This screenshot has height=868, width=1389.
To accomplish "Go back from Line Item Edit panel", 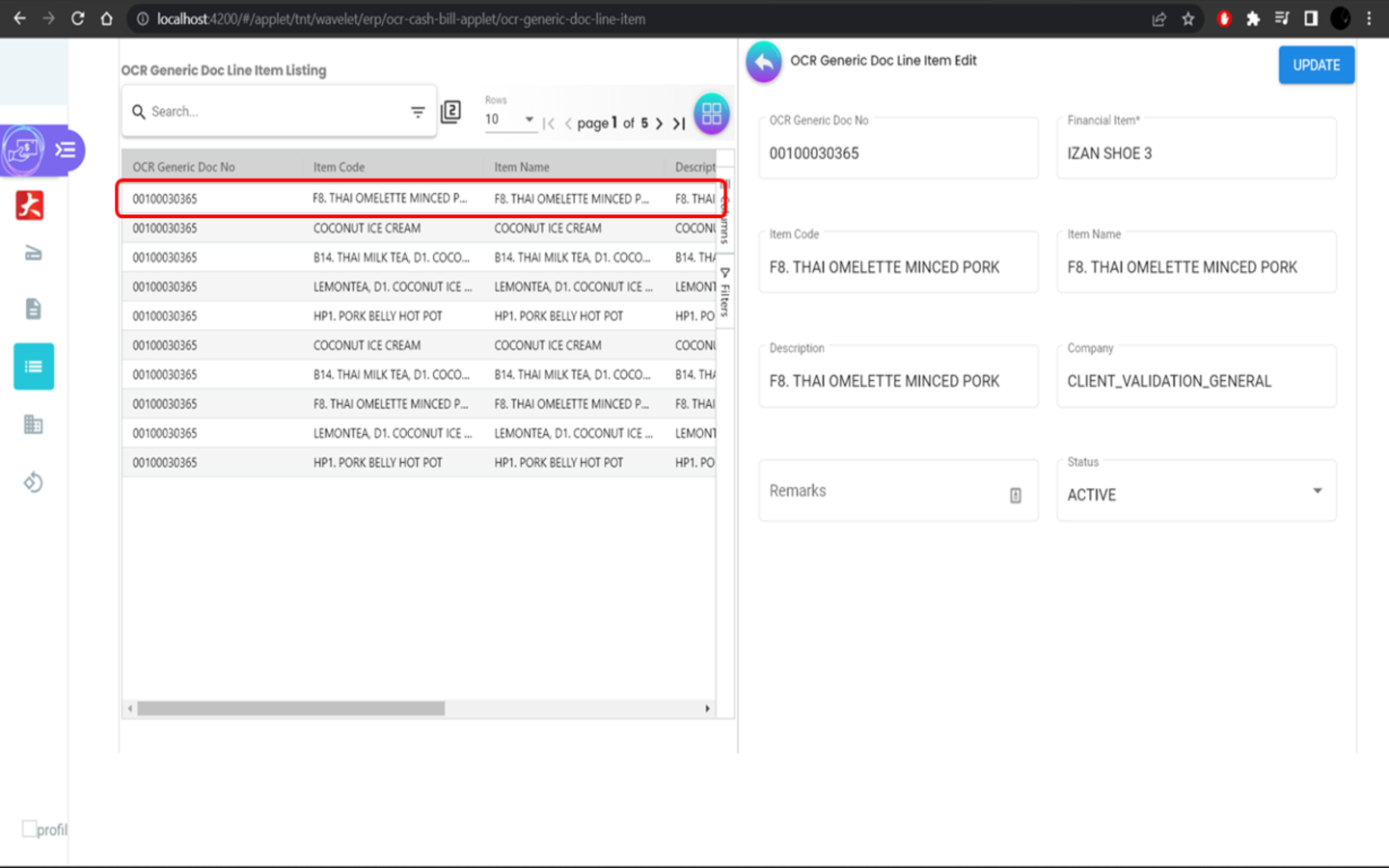I will pyautogui.click(x=764, y=63).
